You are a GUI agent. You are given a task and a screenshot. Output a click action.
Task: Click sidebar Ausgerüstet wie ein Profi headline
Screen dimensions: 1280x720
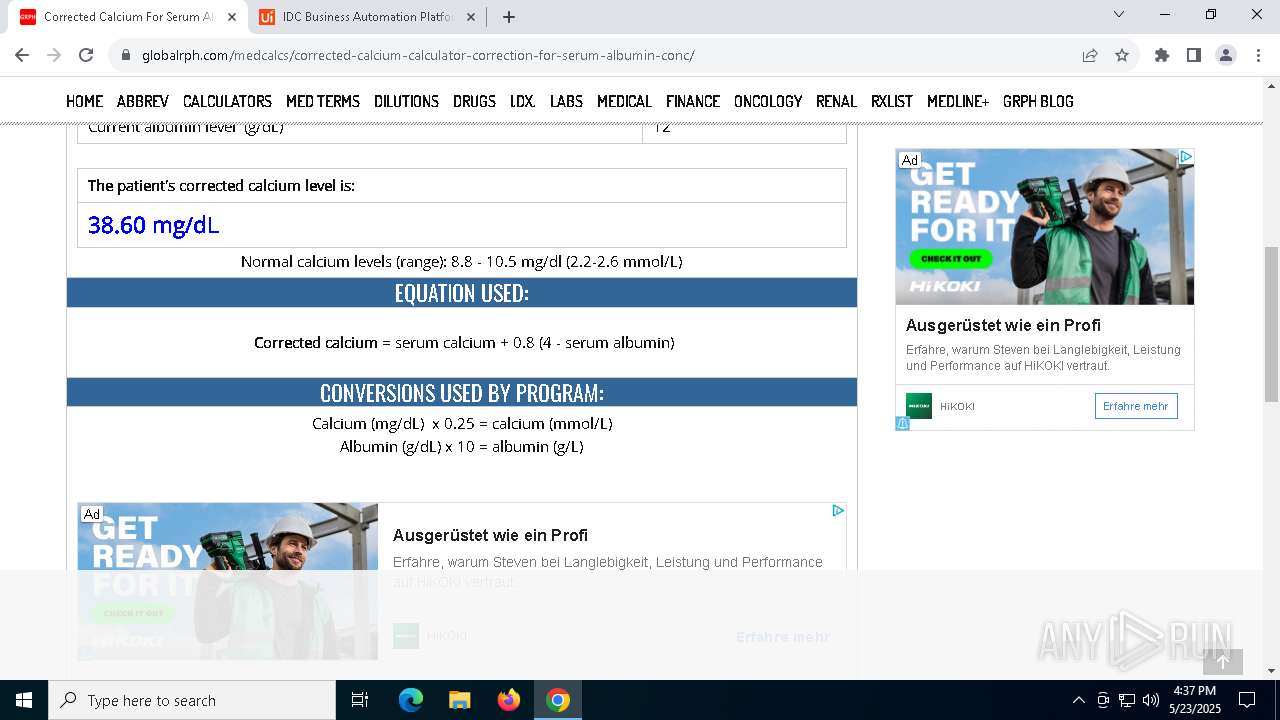point(1003,325)
